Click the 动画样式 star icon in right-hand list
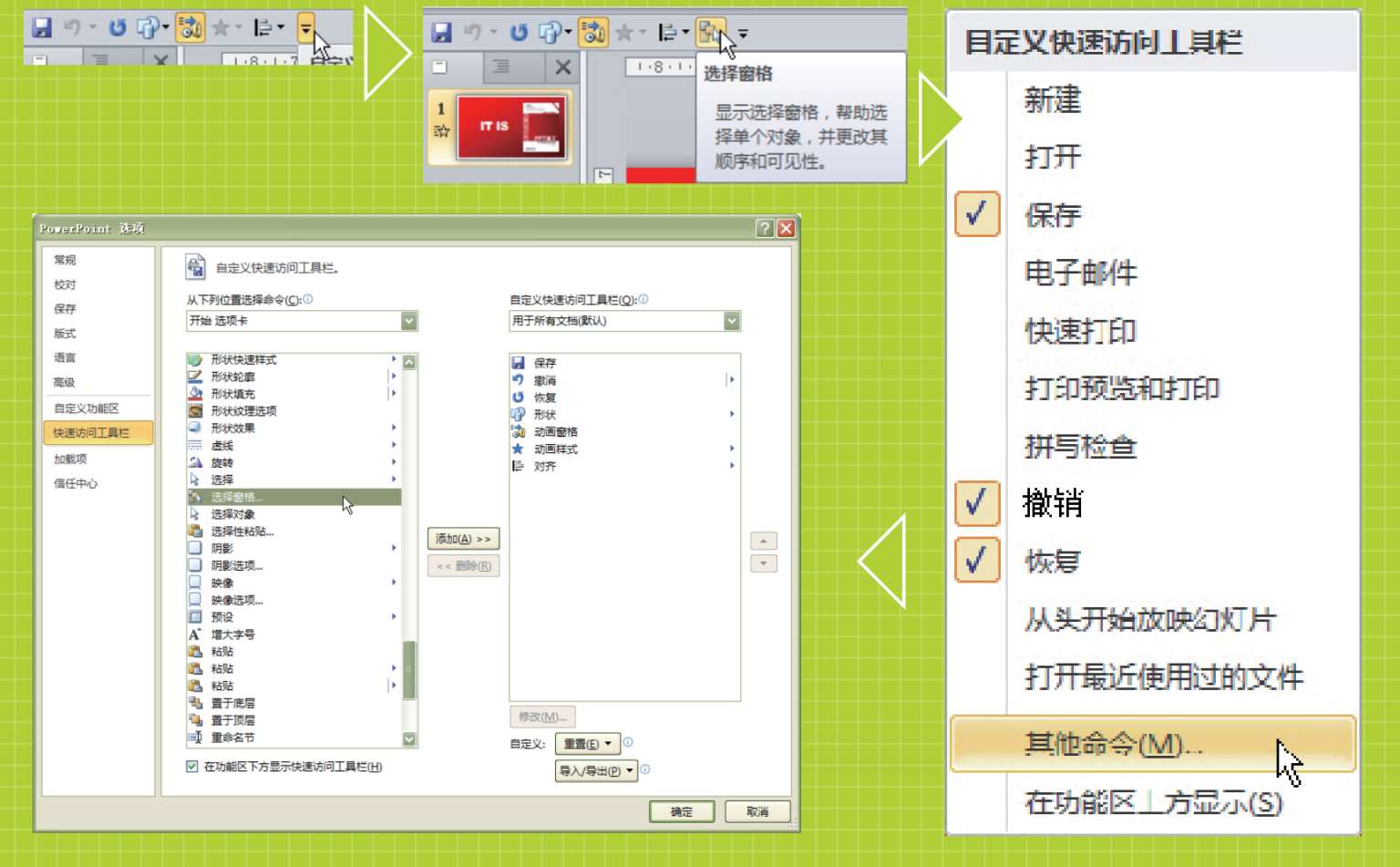The height and width of the screenshot is (867, 1400). pos(518,449)
